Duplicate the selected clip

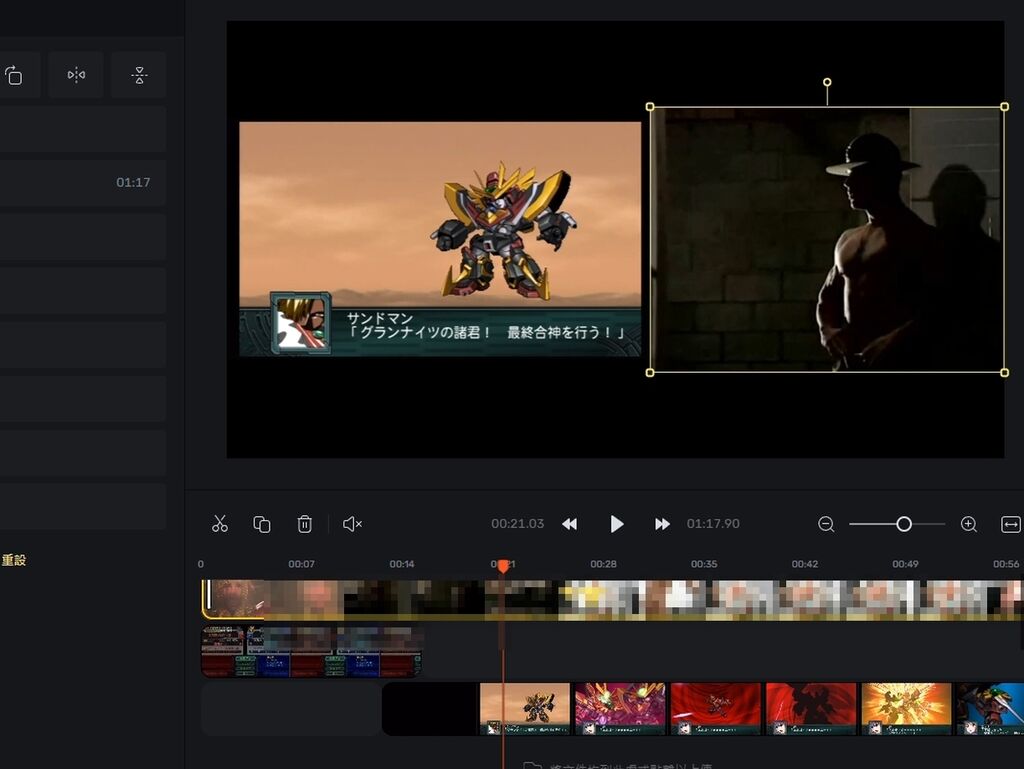(262, 524)
